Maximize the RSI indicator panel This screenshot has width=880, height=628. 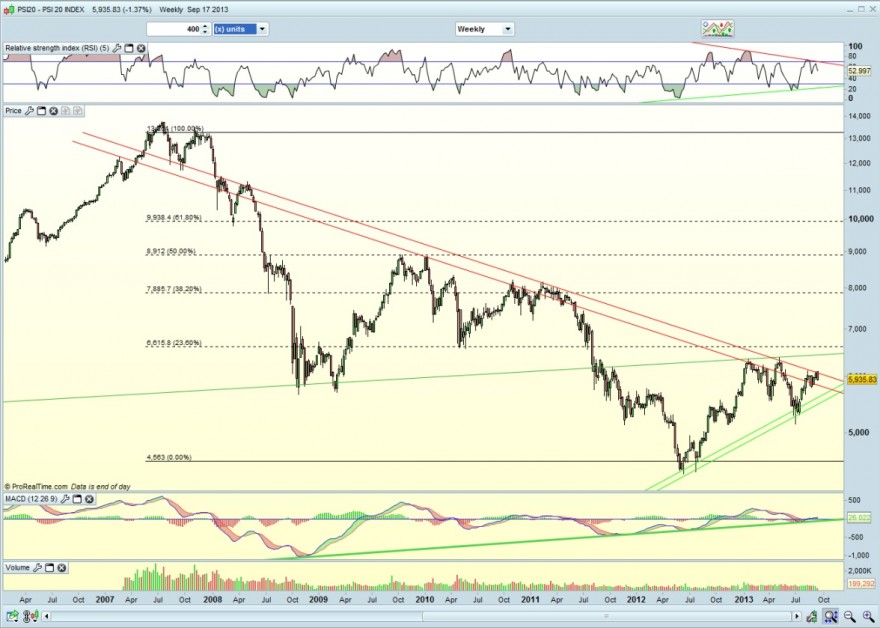click(129, 48)
